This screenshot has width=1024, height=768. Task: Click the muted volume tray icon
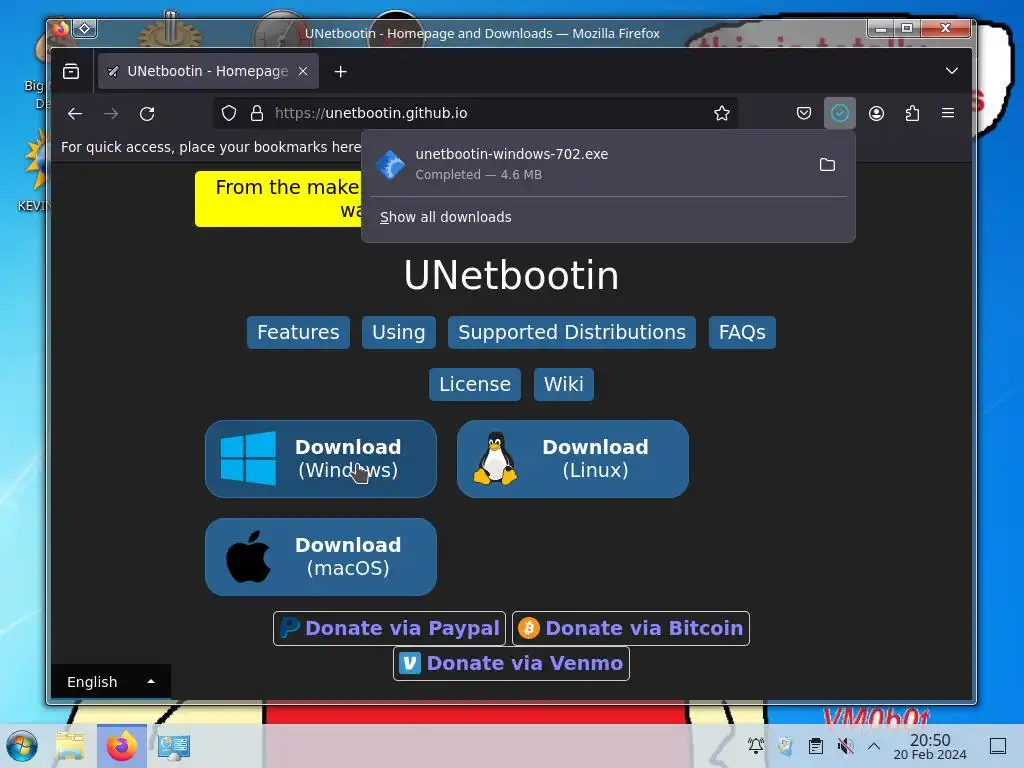[845, 746]
